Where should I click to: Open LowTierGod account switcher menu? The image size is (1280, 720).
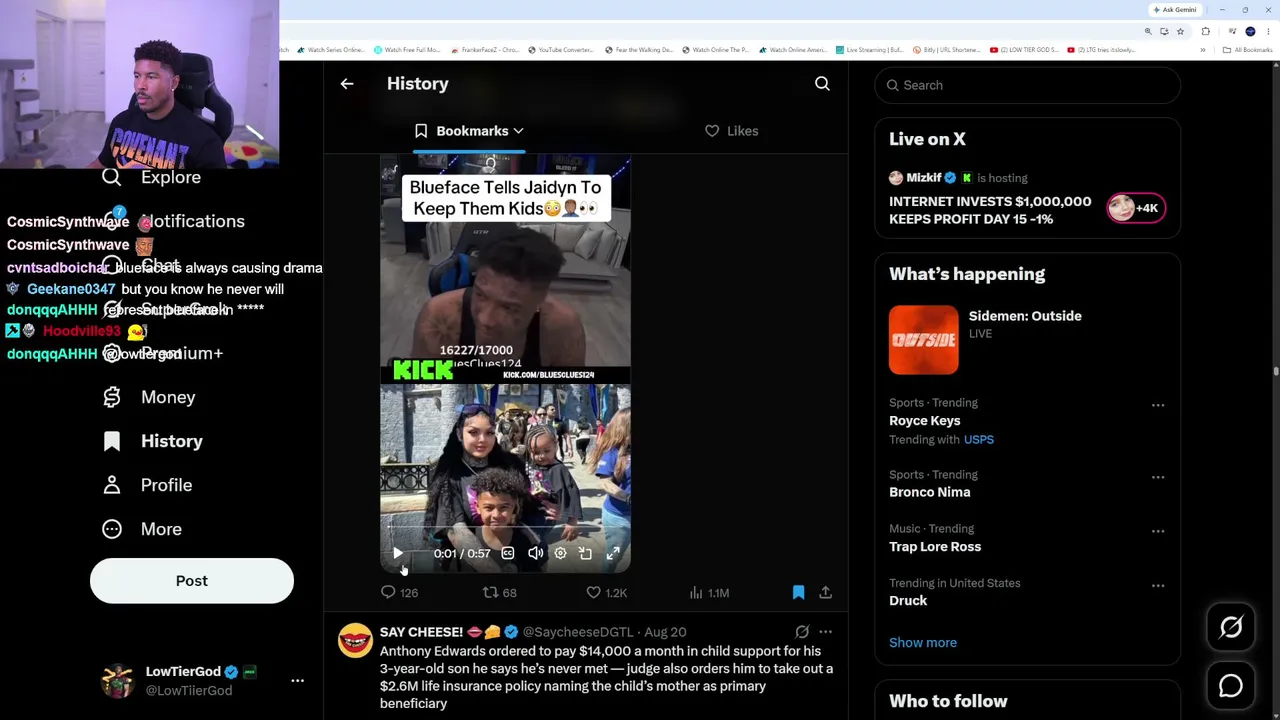(x=297, y=680)
